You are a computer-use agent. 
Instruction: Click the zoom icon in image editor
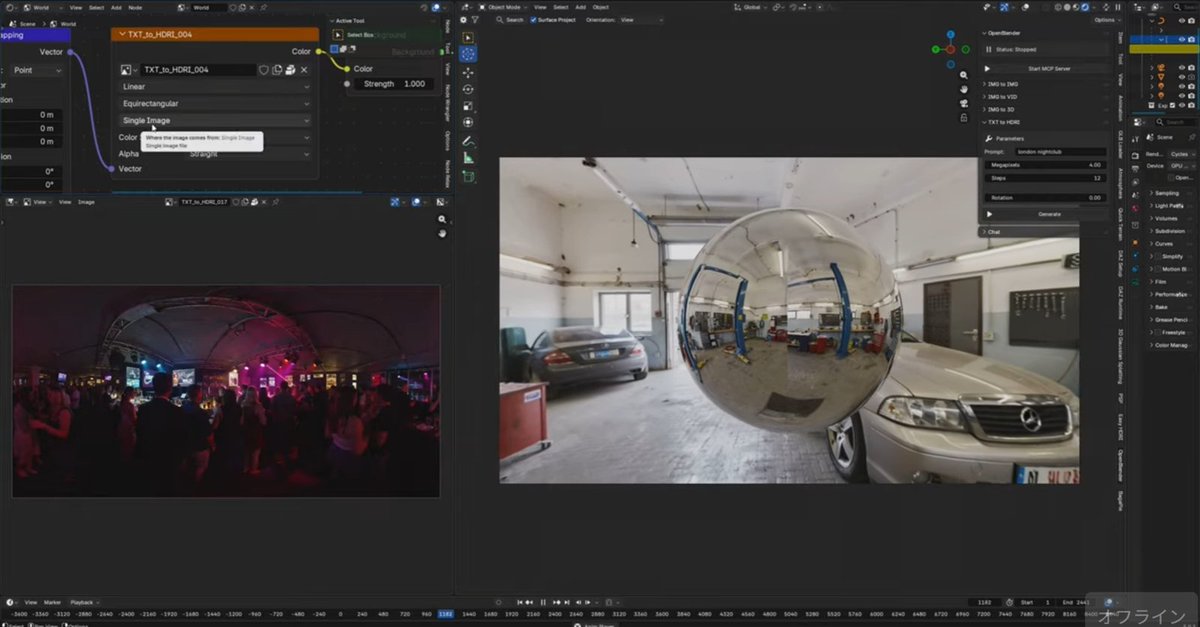click(442, 219)
